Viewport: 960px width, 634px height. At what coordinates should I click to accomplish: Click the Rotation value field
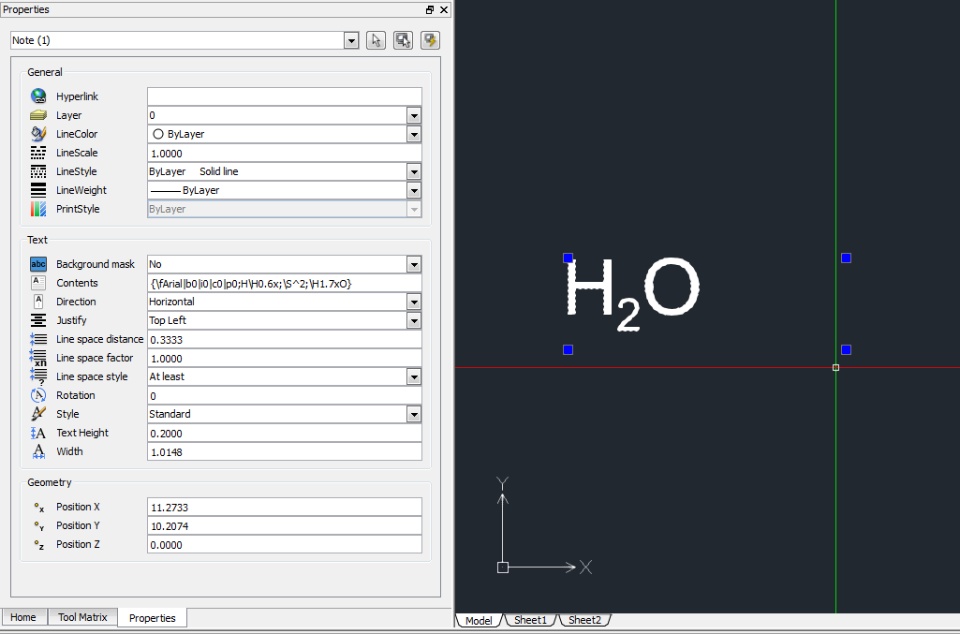point(285,395)
